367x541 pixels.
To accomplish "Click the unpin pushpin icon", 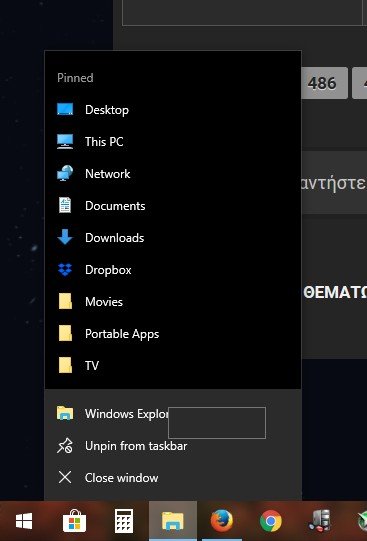I will point(65,446).
